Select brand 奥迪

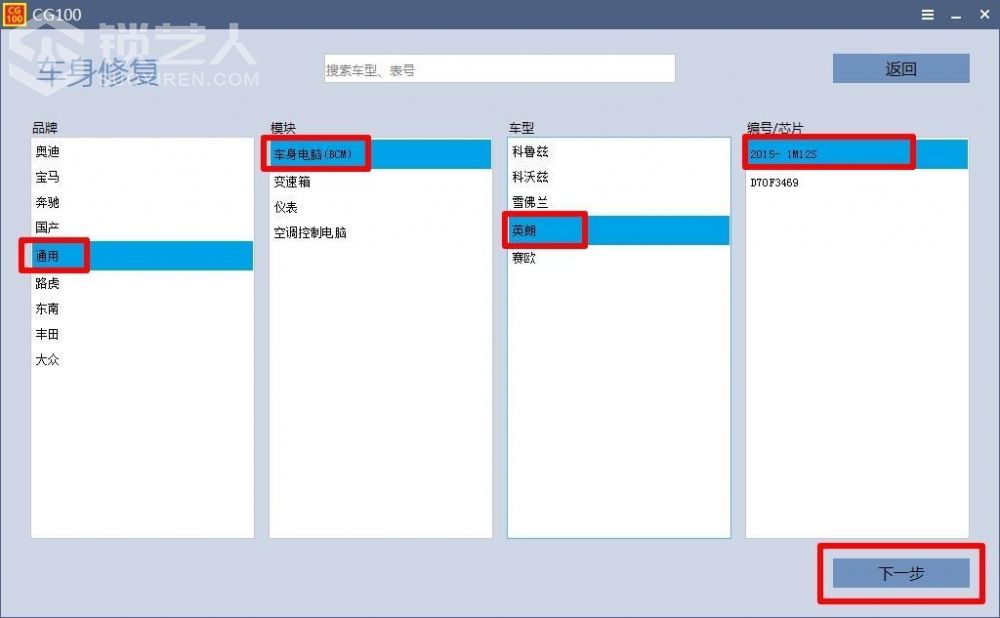pos(142,152)
